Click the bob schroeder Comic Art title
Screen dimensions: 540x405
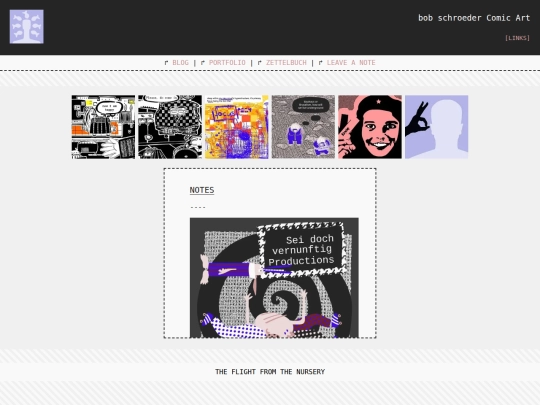tap(474, 18)
